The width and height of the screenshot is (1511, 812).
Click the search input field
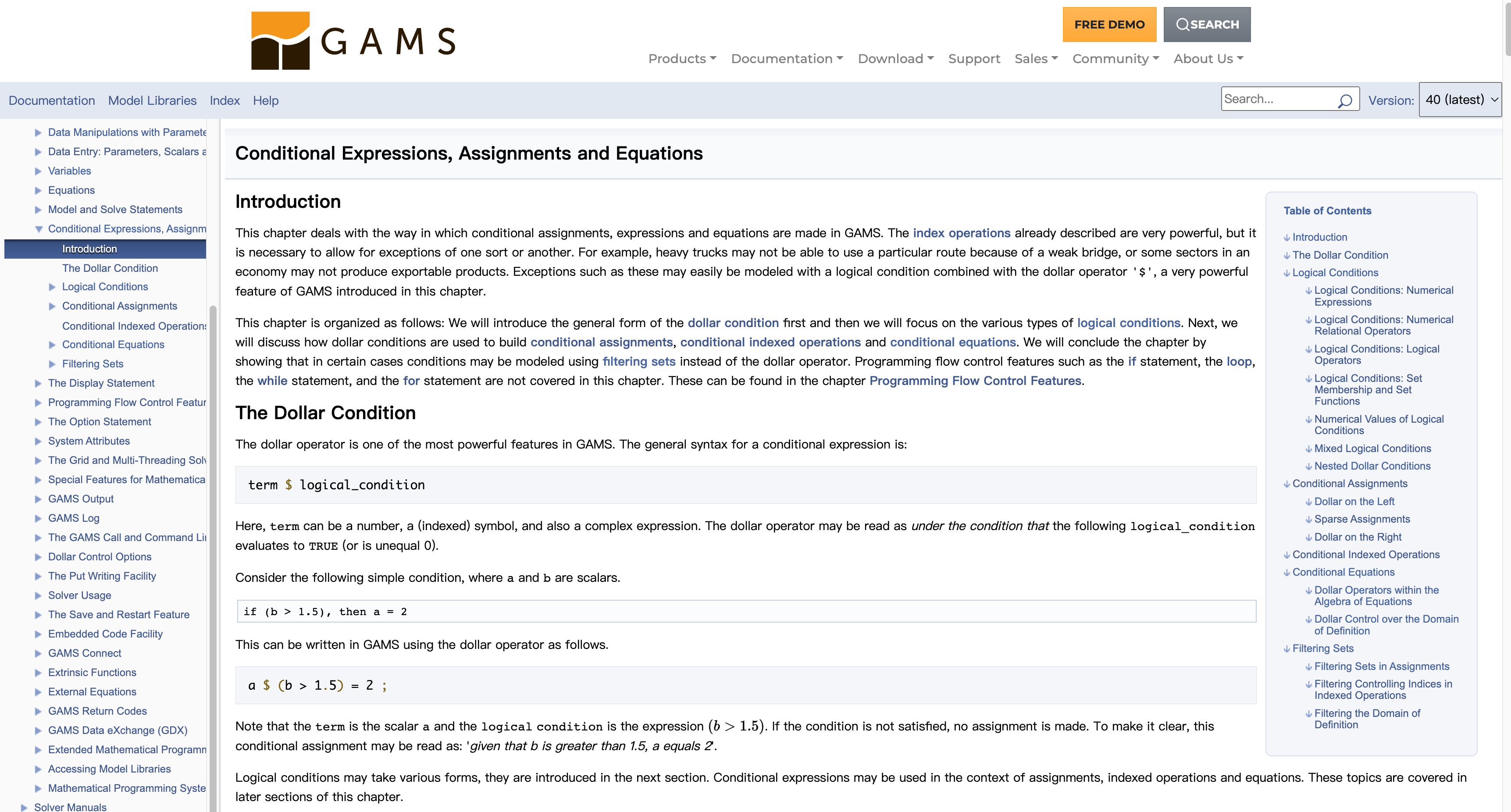1280,100
